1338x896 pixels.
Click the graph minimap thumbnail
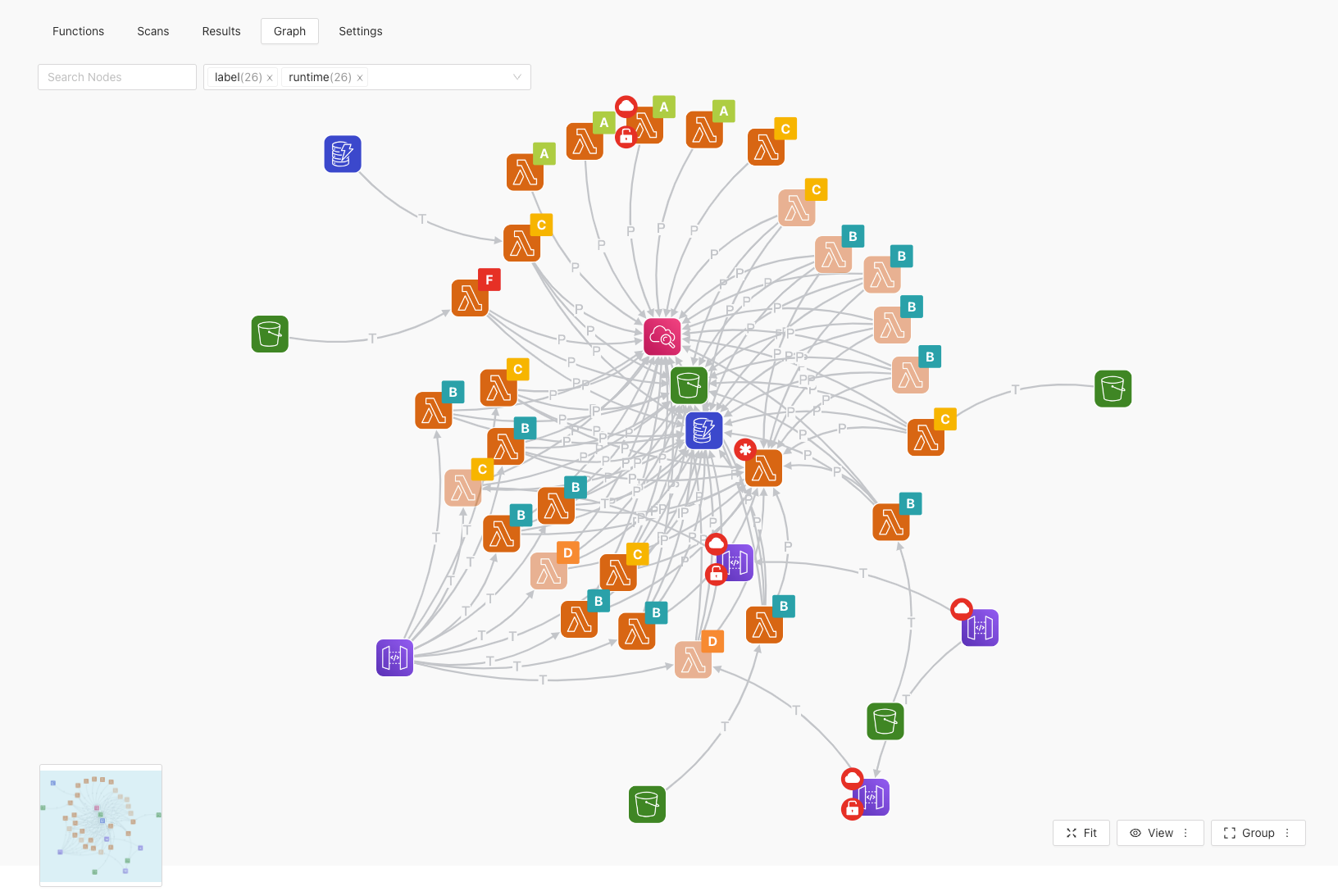click(101, 826)
